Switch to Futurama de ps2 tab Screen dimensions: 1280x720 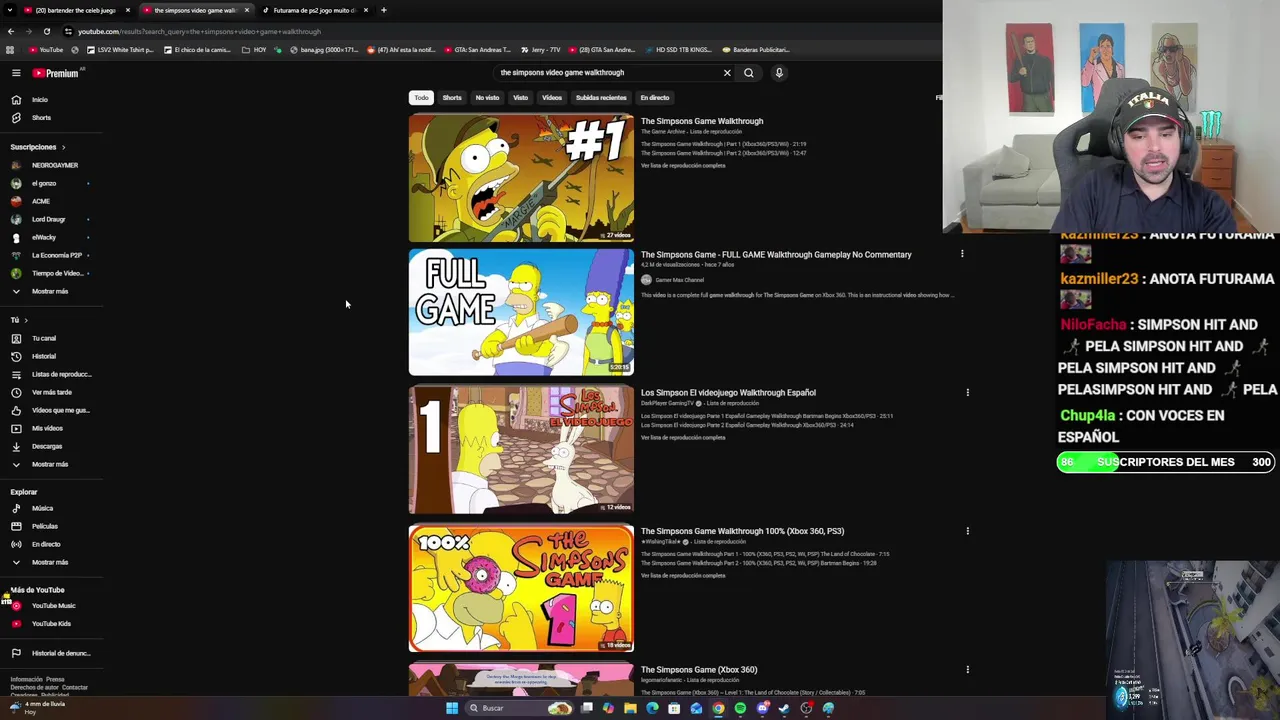pyautogui.click(x=315, y=10)
